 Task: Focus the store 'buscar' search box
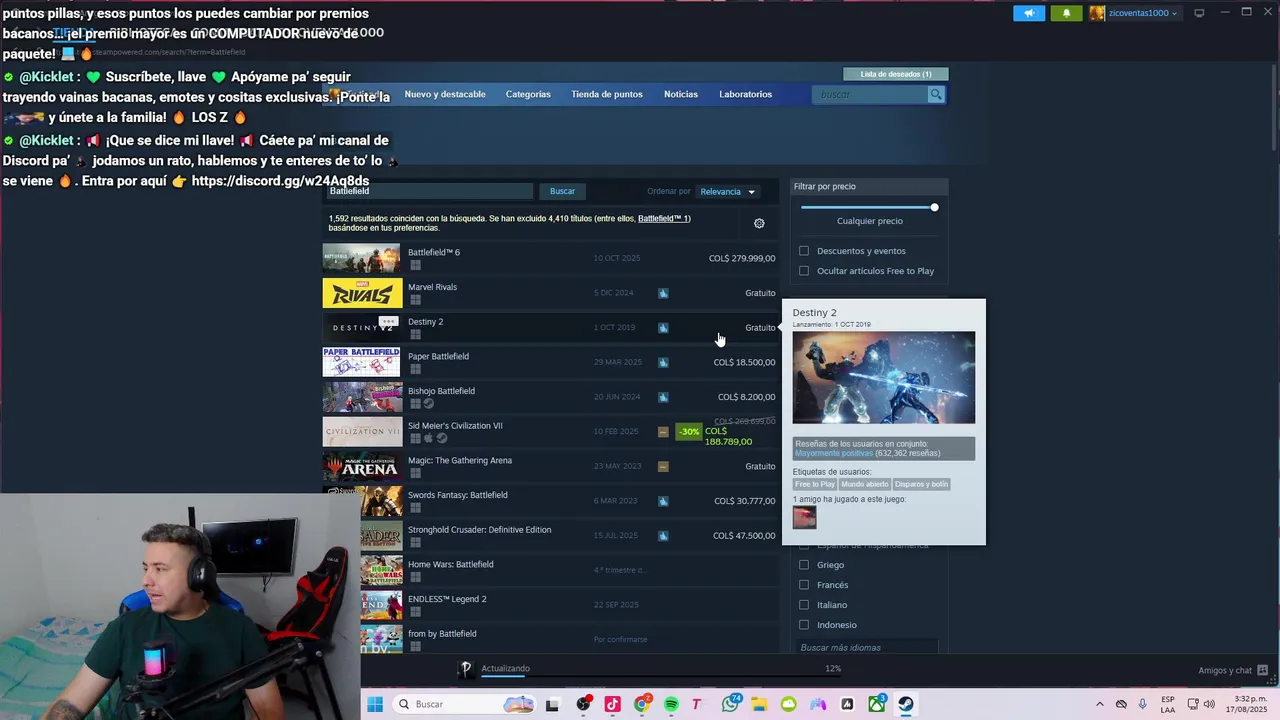point(870,94)
